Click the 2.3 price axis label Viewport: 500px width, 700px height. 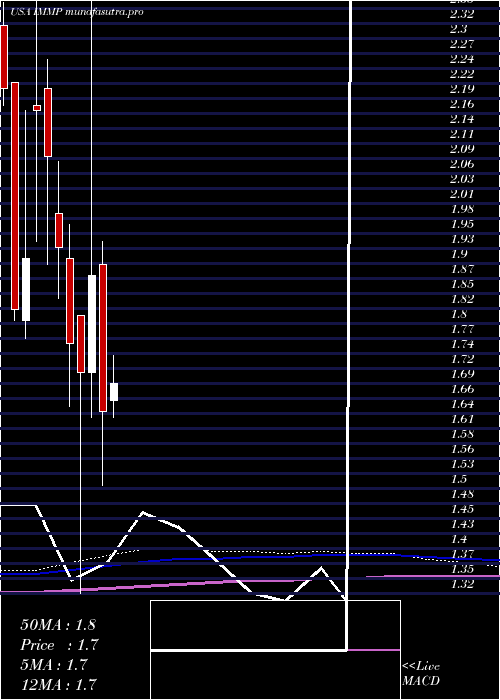(x=459, y=29)
